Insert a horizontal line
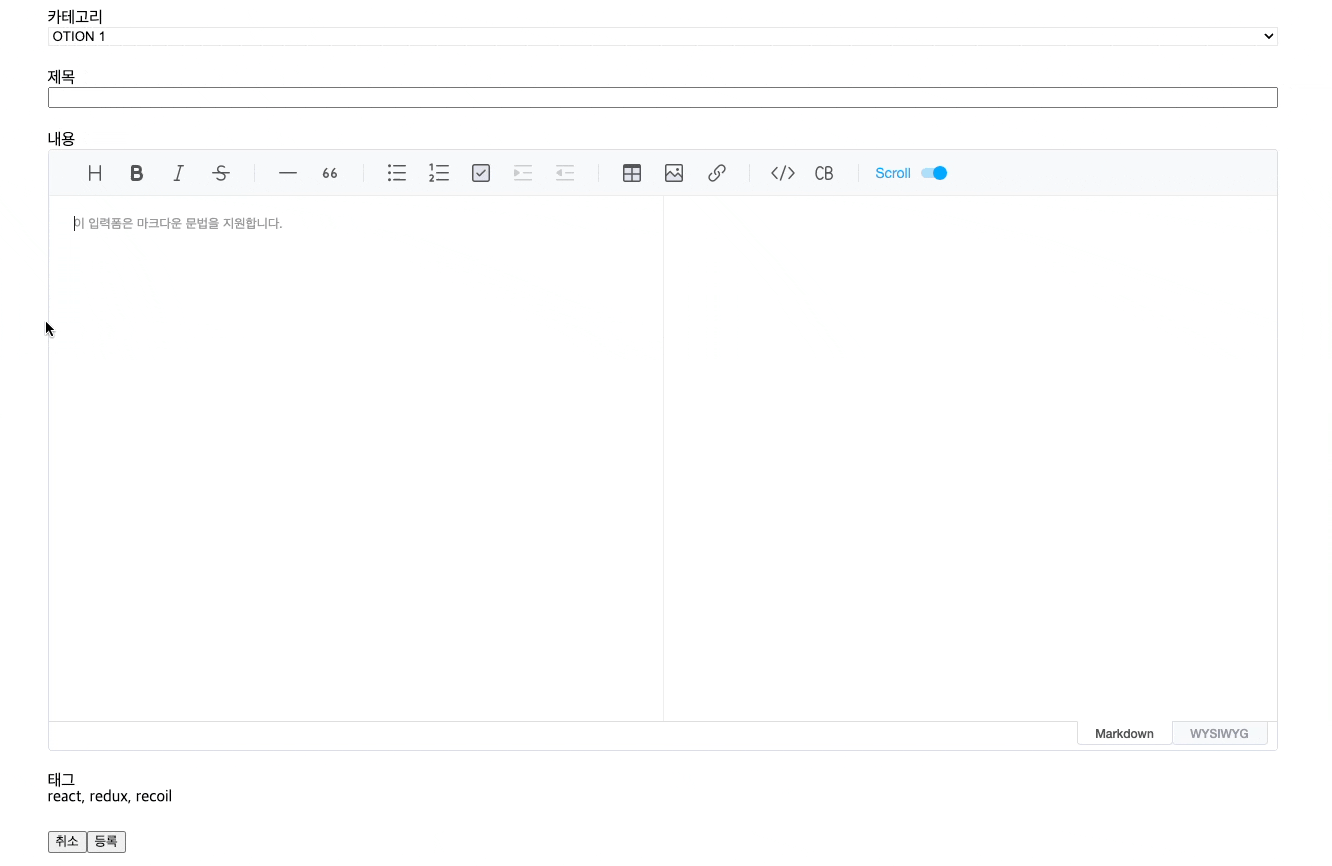 click(x=287, y=172)
